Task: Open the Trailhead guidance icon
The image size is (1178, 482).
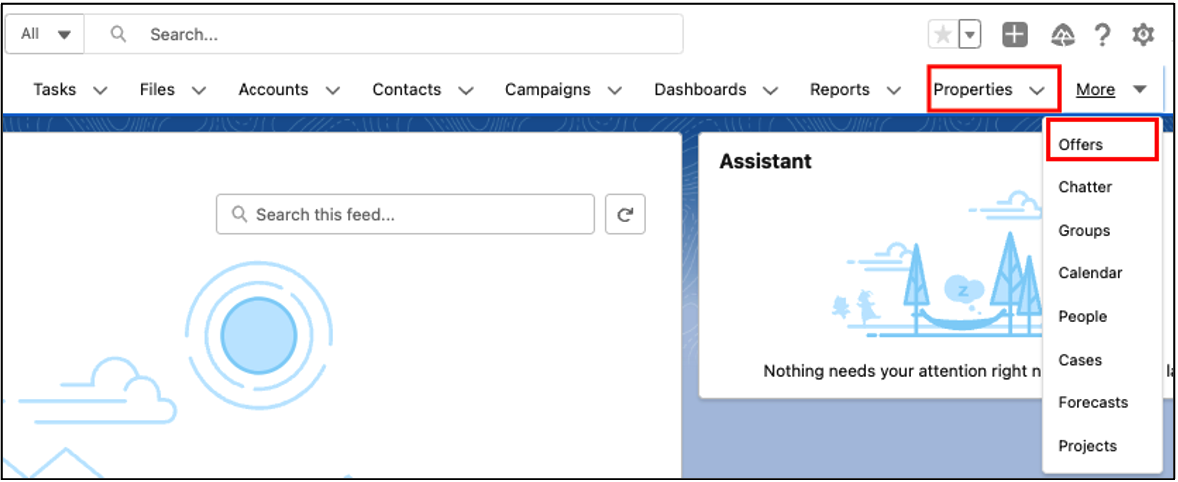Action: (1063, 35)
